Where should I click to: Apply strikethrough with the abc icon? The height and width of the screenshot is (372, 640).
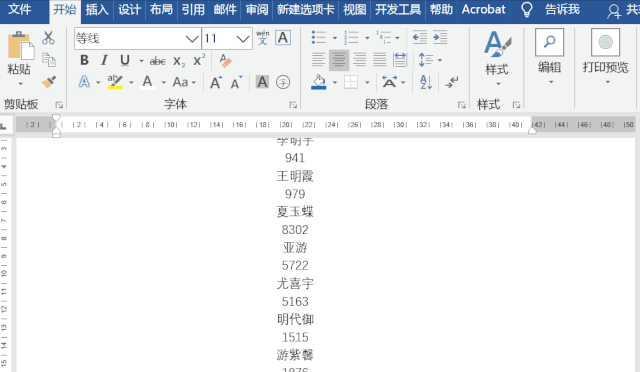(157, 61)
